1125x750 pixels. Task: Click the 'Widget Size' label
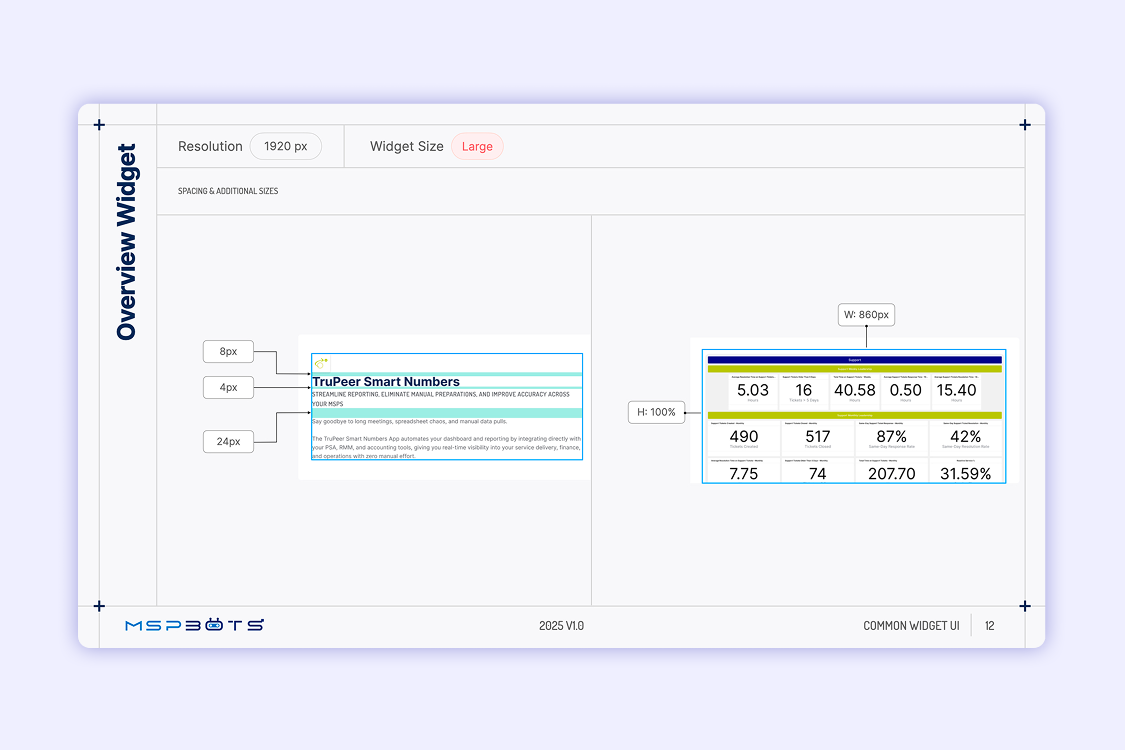click(x=407, y=146)
